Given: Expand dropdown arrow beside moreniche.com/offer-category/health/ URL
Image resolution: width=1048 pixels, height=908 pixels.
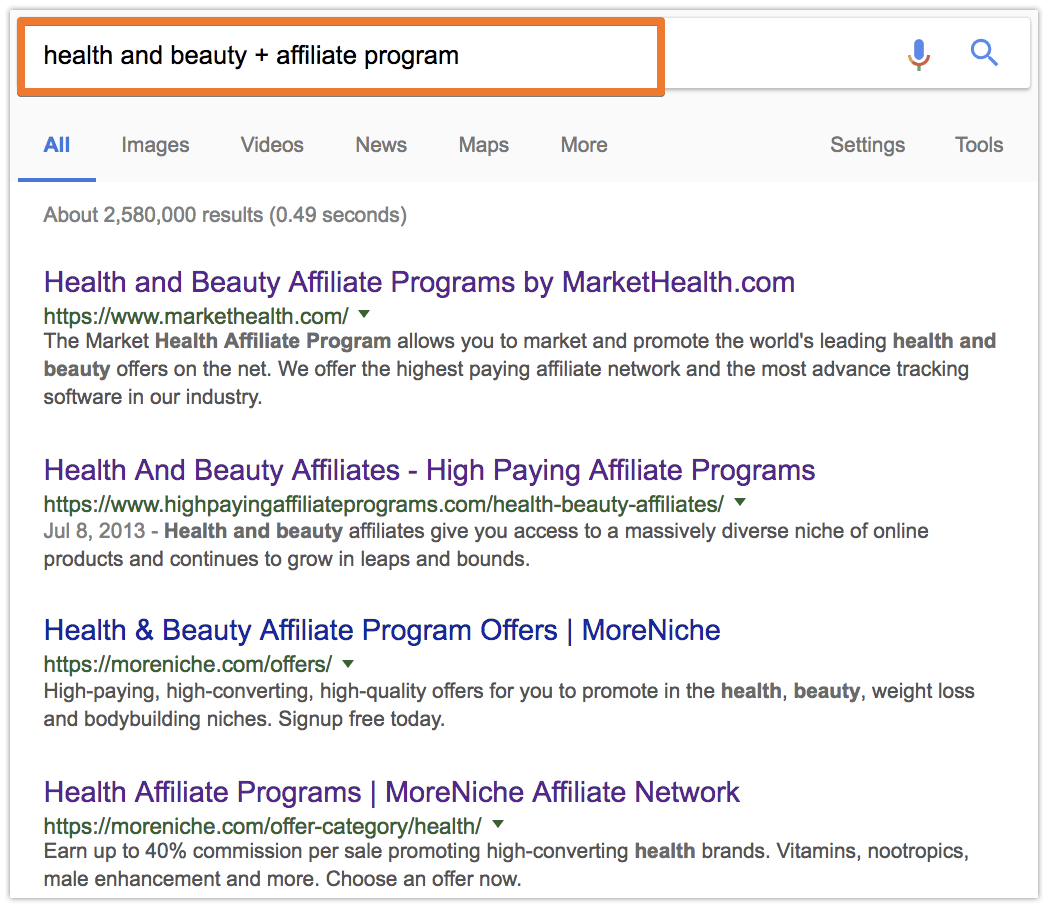Looking at the screenshot, I should [497, 824].
